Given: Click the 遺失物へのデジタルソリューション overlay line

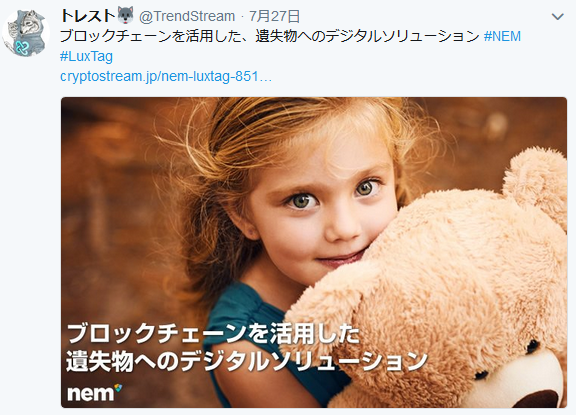Looking at the screenshot, I should (x=247, y=362).
